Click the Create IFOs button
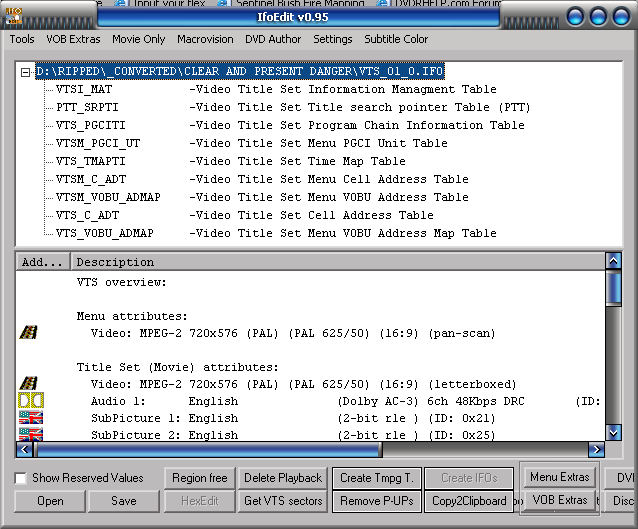The image size is (638, 529). [x=469, y=478]
